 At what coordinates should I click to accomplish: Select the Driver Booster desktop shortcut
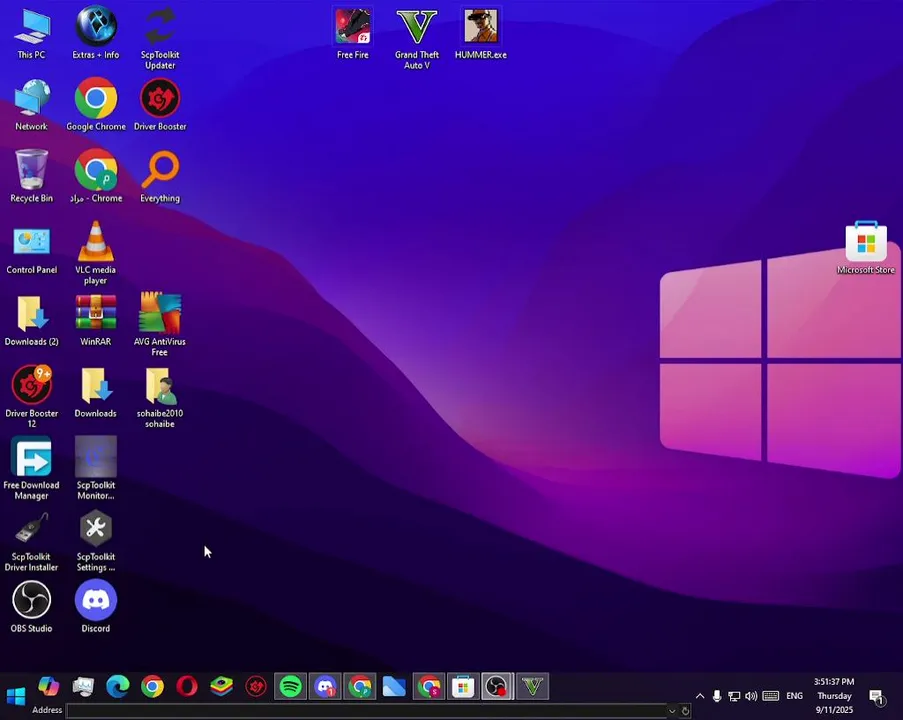pos(160,105)
